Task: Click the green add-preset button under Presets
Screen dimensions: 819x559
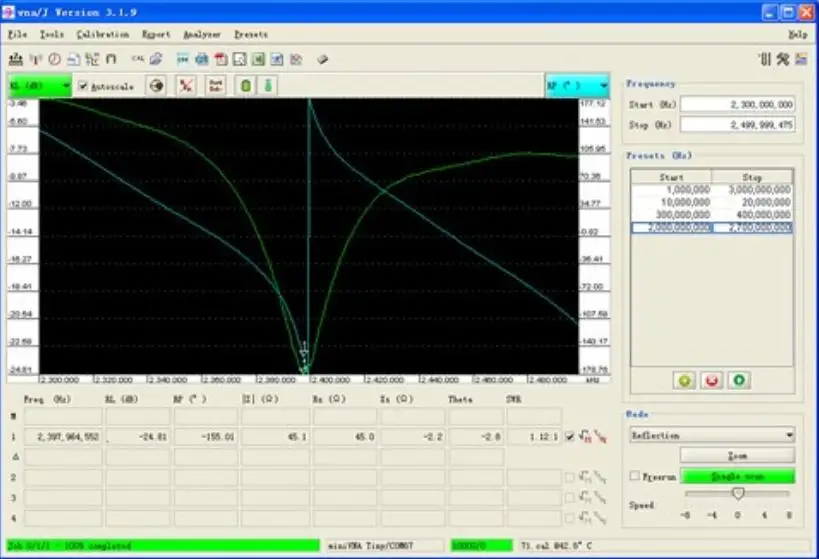Action: (x=684, y=380)
